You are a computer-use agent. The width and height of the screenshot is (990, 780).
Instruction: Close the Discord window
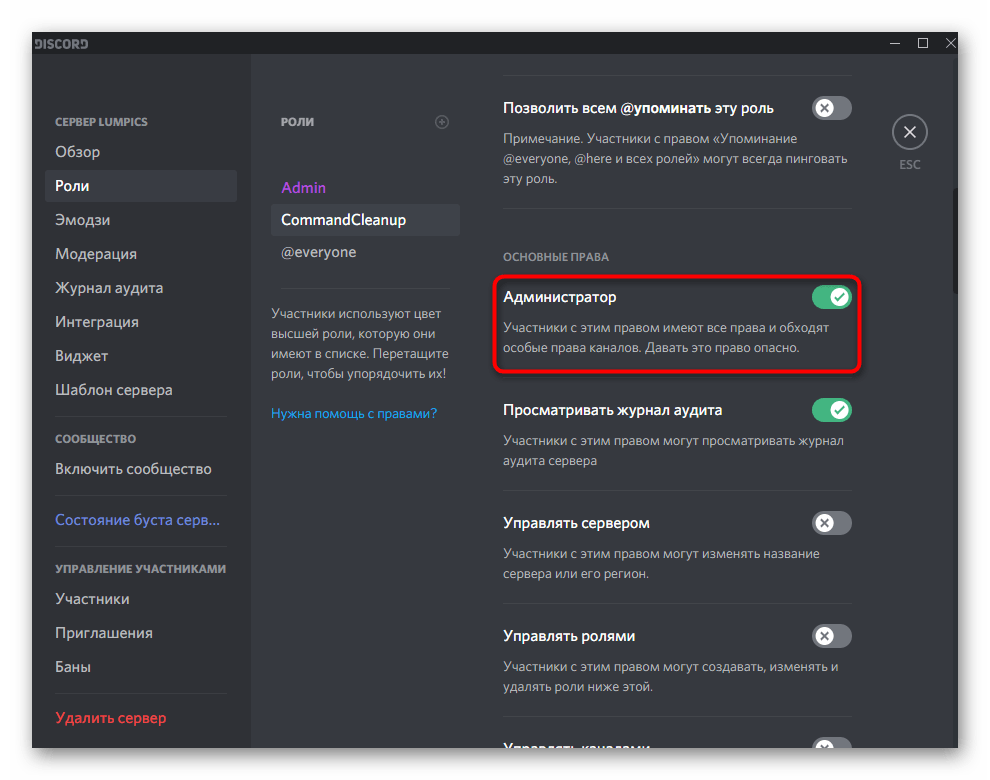950,44
